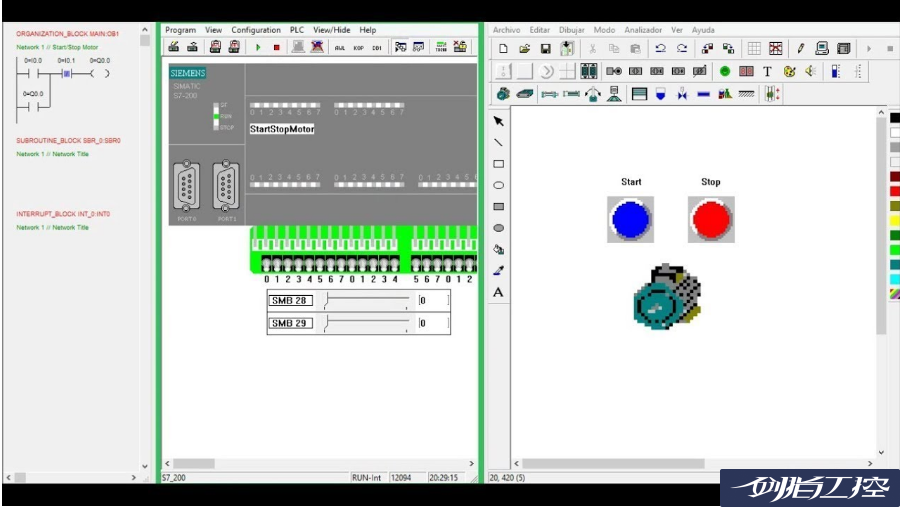Screen dimensions: 900x507
Task: Expand the View/Hide menu
Action: pos(332,30)
